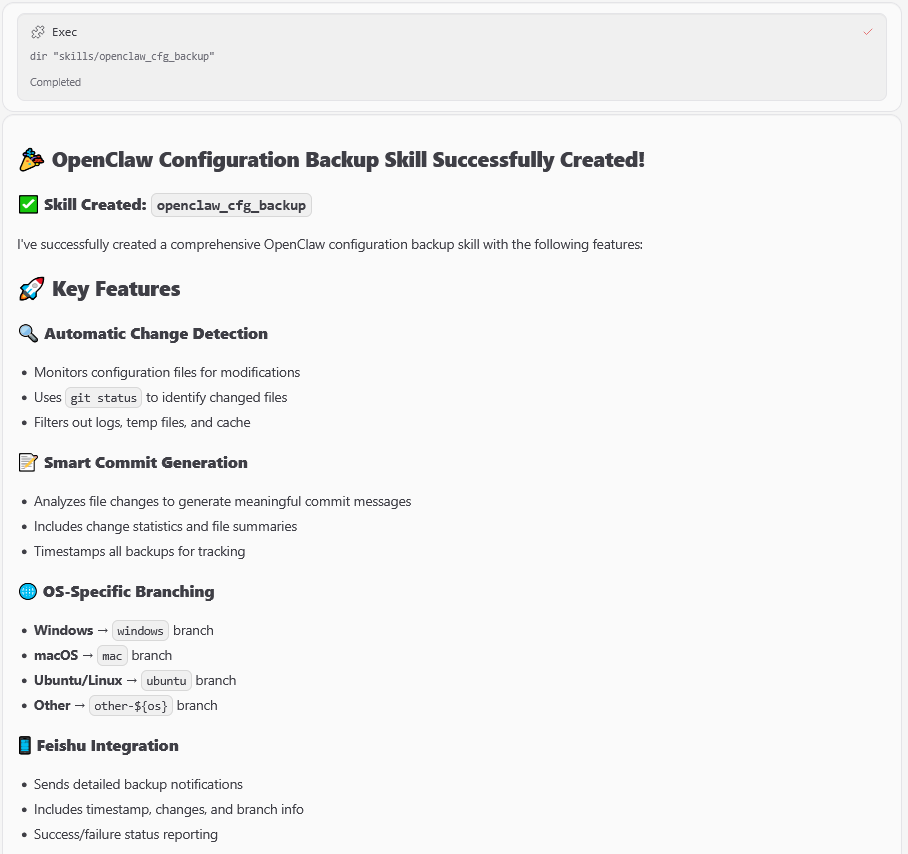908x854 pixels.
Task: Click the ubuntu branch code chip
Action: pyautogui.click(x=166, y=681)
